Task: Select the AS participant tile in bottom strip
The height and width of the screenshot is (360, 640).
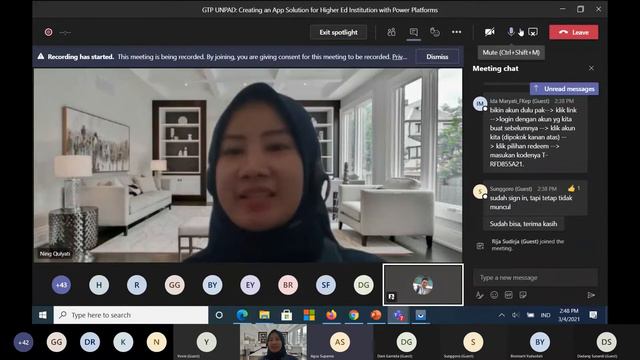Action: click(x=340, y=342)
